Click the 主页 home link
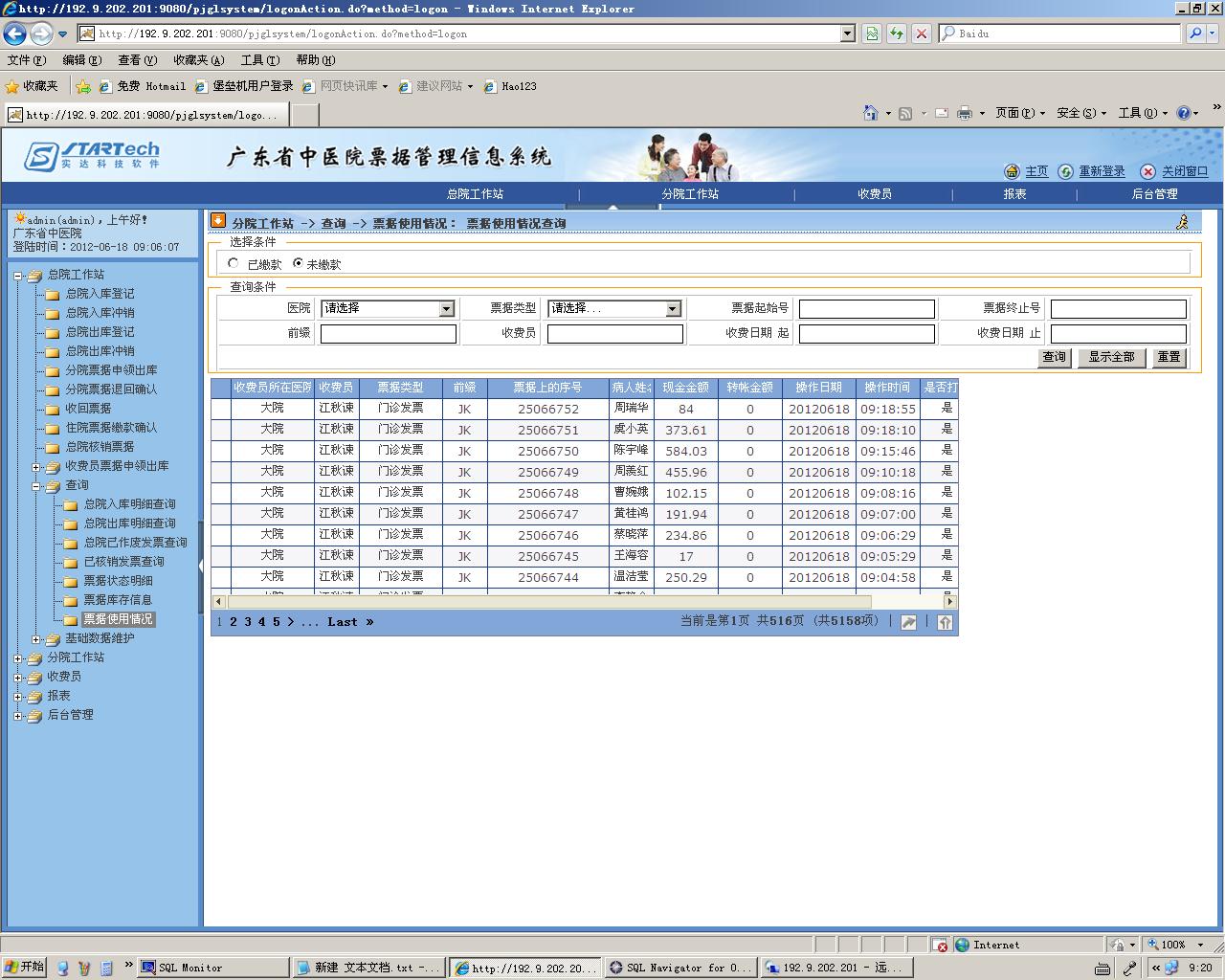Image resolution: width=1225 pixels, height=980 pixels. click(x=1036, y=171)
